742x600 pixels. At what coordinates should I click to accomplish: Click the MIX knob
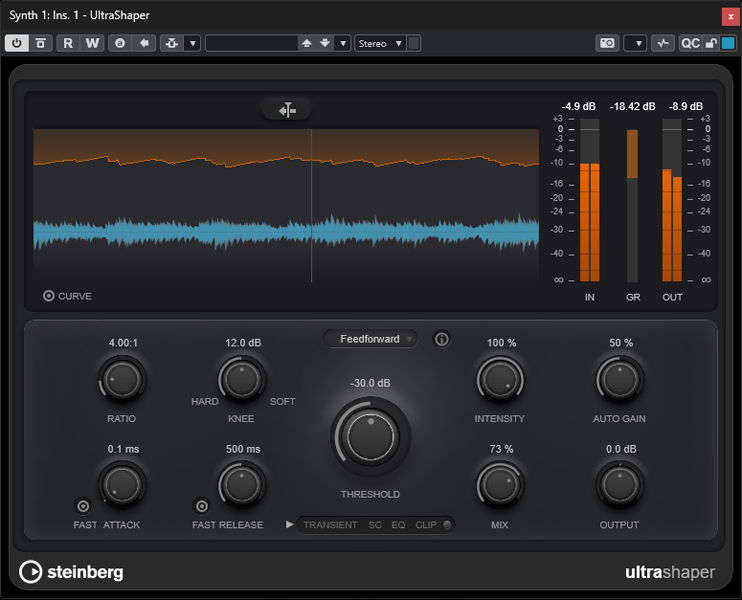[500, 485]
